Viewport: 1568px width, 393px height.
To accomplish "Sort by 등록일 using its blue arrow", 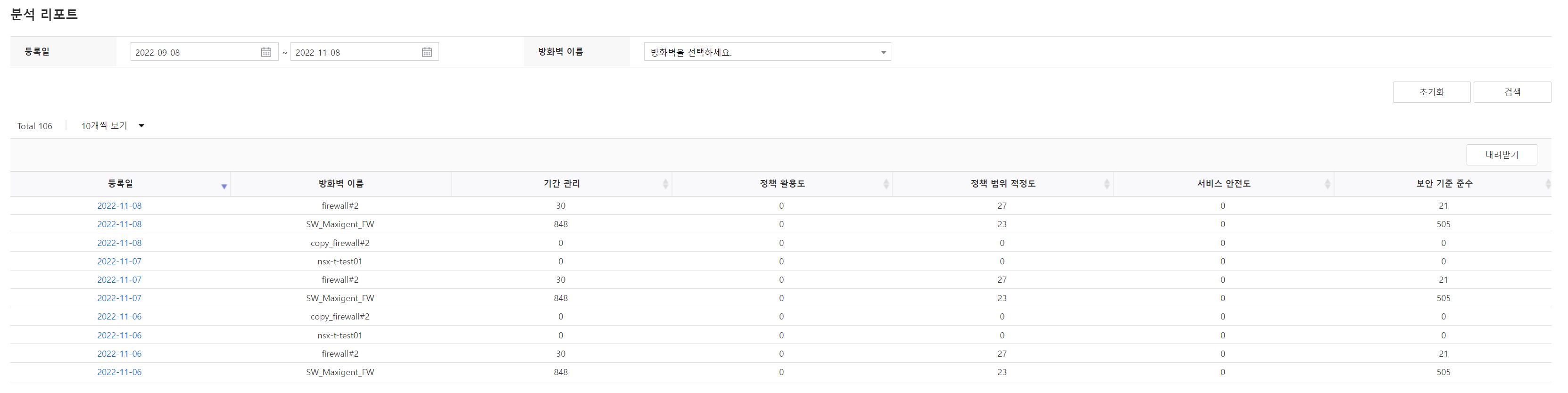I will [x=224, y=186].
